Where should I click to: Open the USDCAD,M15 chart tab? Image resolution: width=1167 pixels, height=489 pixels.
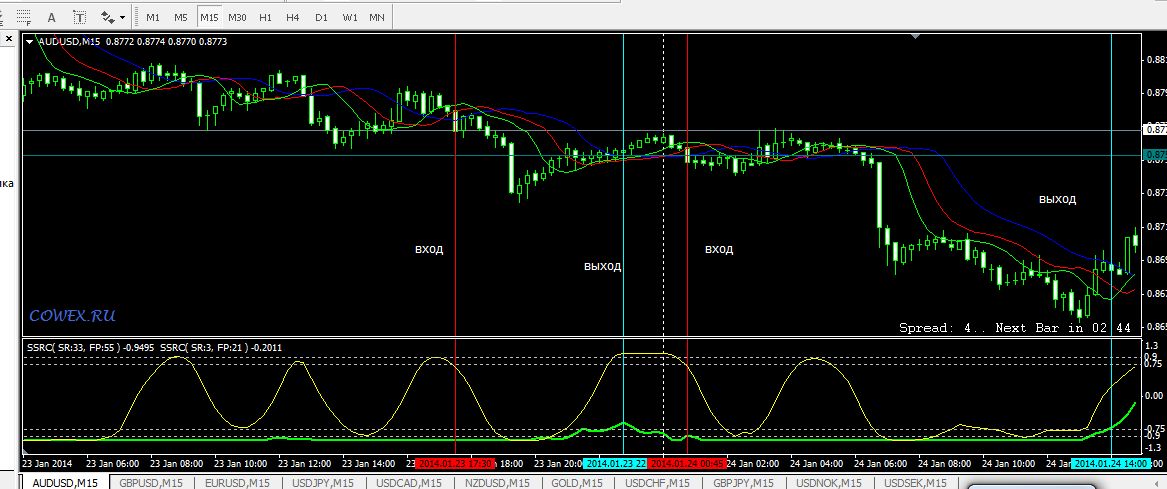409,483
